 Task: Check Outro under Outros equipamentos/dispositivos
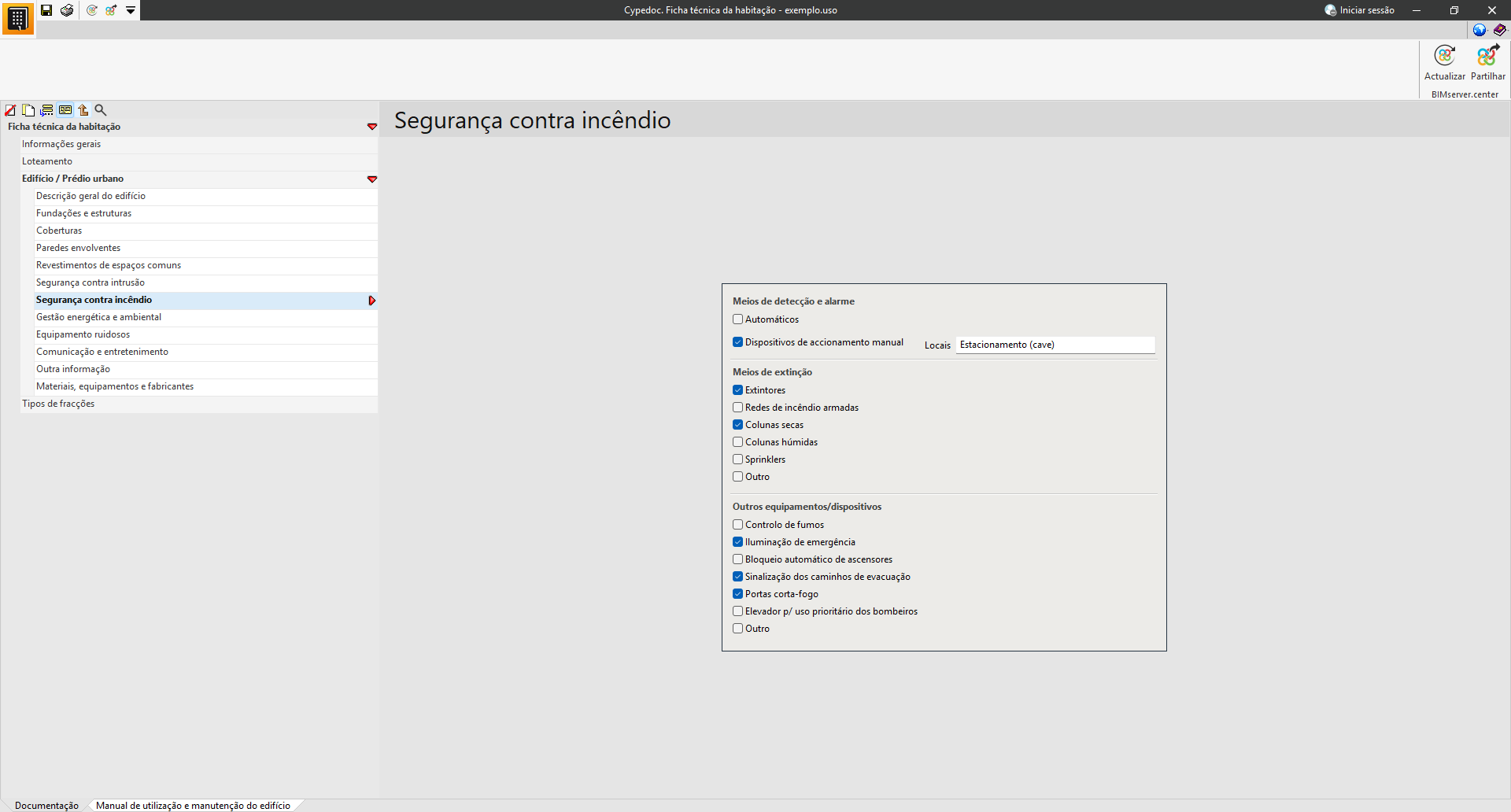pyautogui.click(x=738, y=629)
